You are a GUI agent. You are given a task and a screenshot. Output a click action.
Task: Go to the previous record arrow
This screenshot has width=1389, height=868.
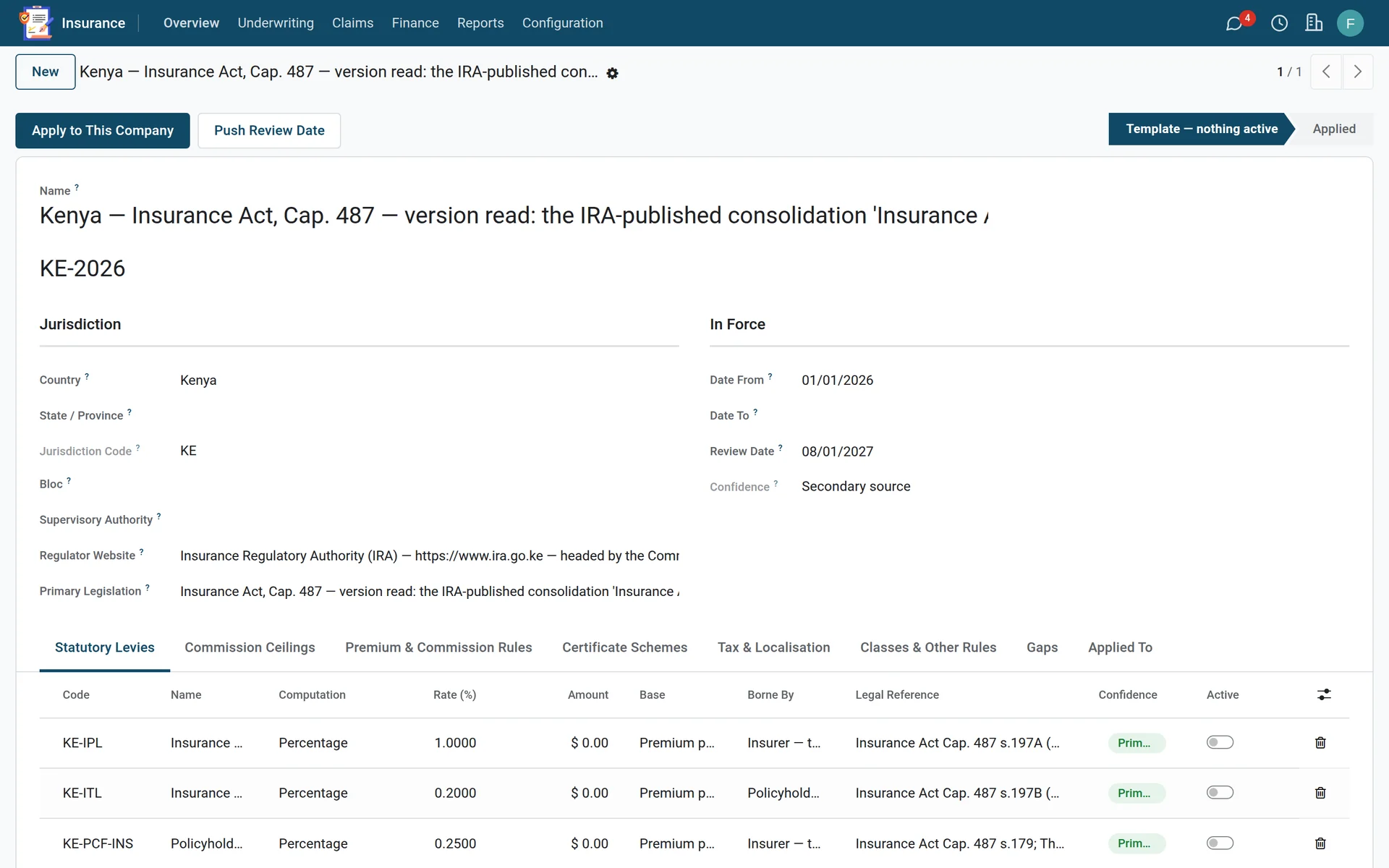coord(1326,72)
